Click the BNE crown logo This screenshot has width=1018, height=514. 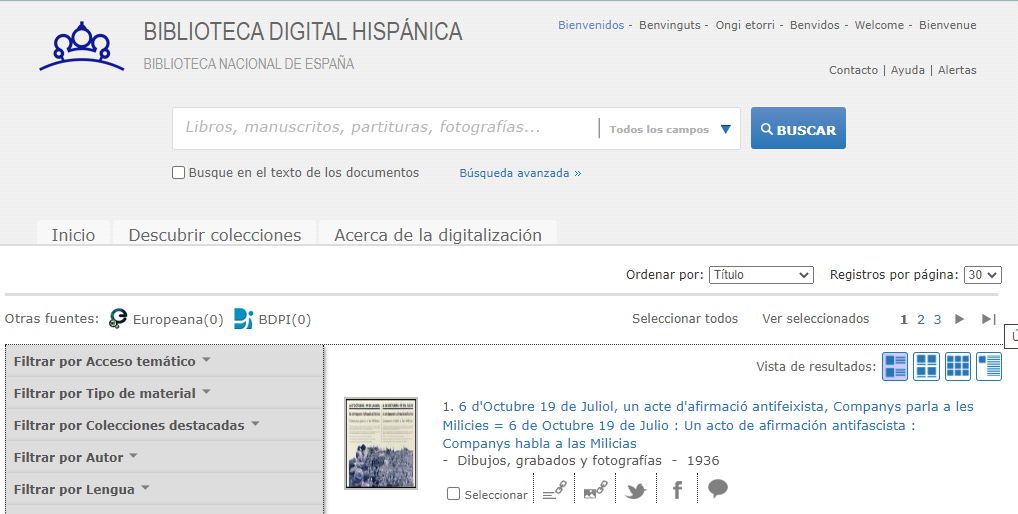coord(82,46)
